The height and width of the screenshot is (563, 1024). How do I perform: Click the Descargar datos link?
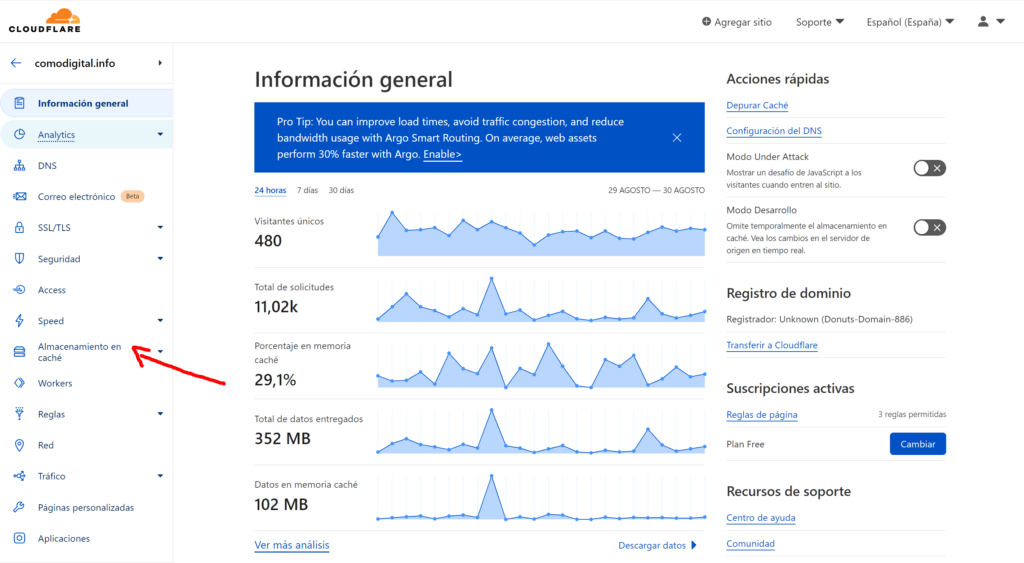652,545
